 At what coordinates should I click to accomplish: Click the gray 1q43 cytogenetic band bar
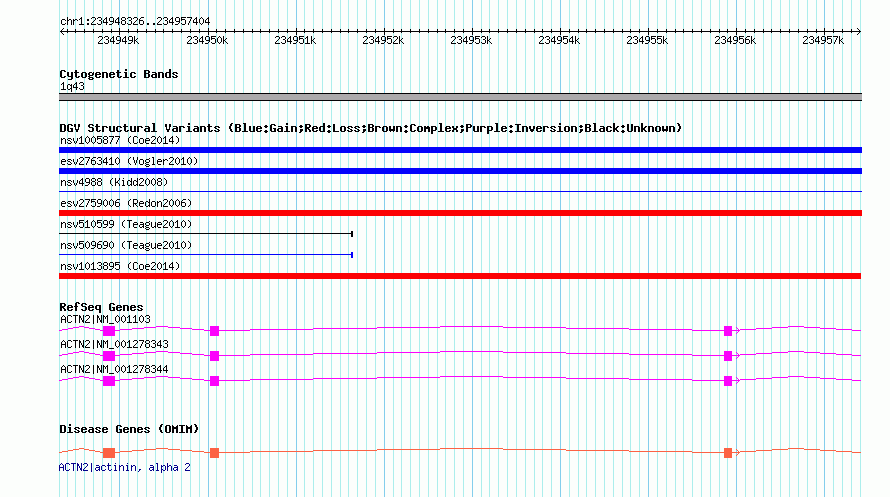coord(460,97)
